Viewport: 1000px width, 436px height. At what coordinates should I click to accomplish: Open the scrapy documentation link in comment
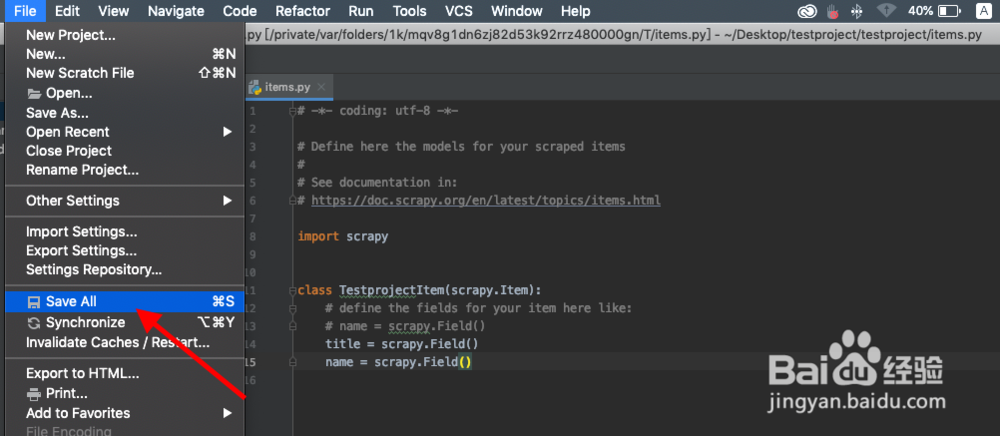486,200
